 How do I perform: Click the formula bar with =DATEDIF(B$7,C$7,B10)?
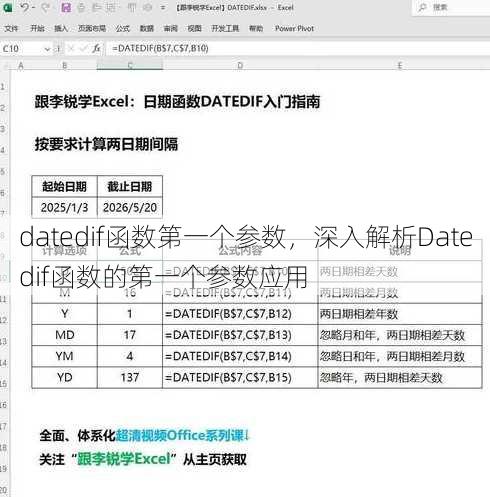pos(297,49)
